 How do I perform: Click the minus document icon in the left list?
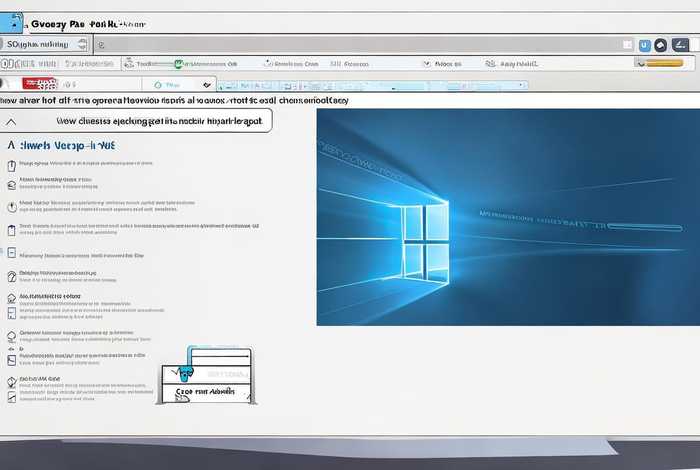click(x=12, y=253)
